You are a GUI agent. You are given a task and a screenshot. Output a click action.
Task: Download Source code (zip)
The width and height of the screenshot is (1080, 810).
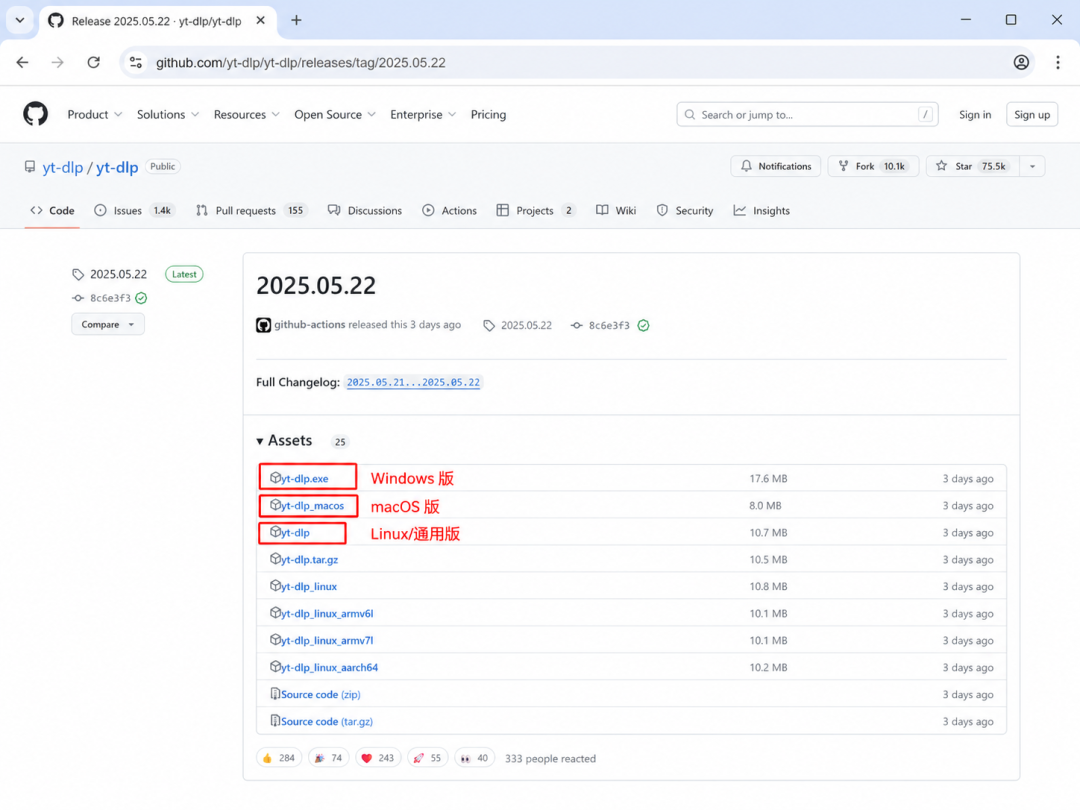(320, 694)
